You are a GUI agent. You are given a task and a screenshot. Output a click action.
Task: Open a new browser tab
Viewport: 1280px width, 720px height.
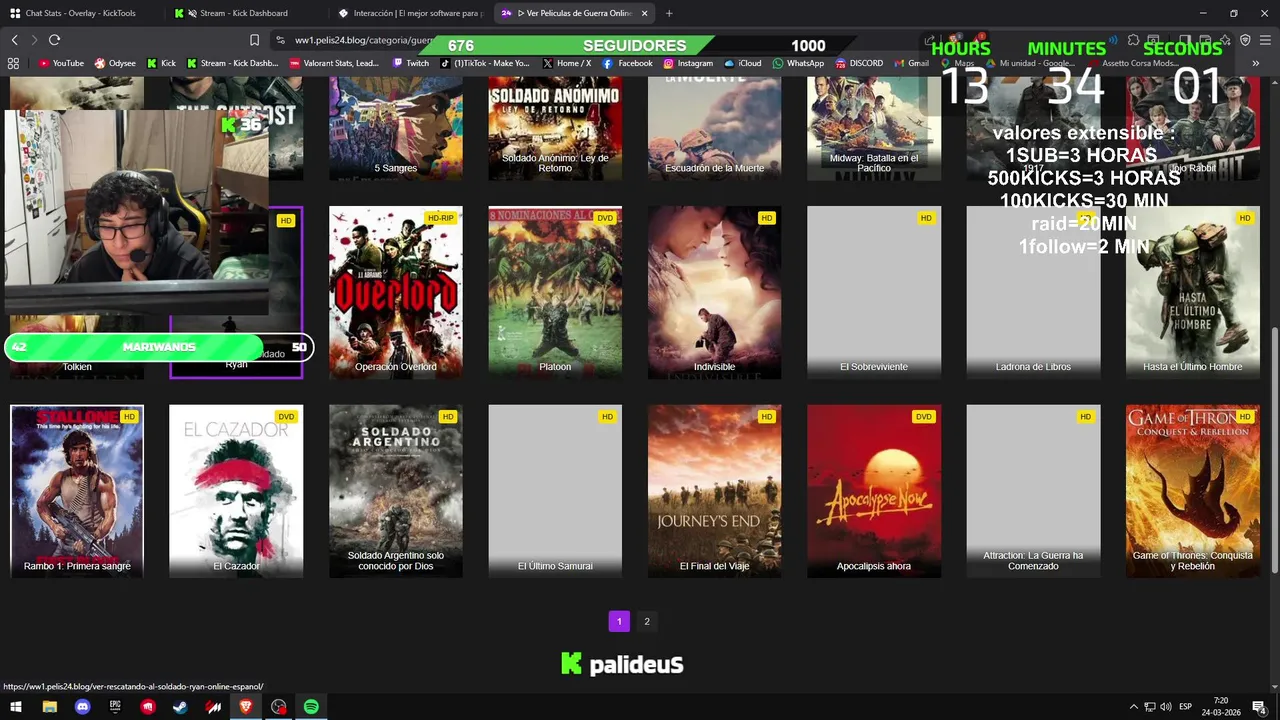669,13
